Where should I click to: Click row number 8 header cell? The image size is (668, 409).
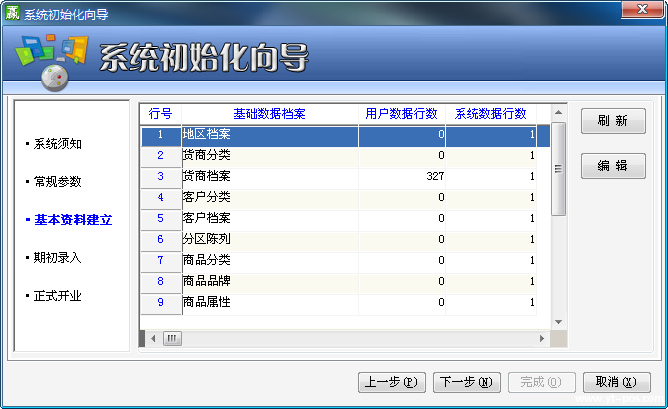point(161,283)
